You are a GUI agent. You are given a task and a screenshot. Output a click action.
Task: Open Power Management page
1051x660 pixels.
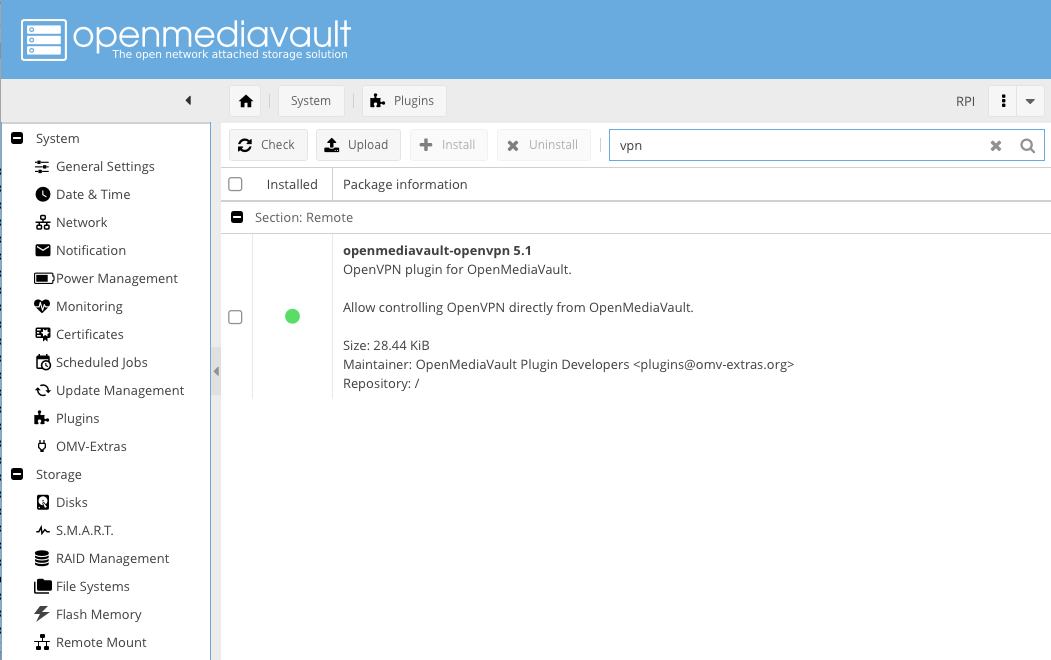[x=117, y=279]
